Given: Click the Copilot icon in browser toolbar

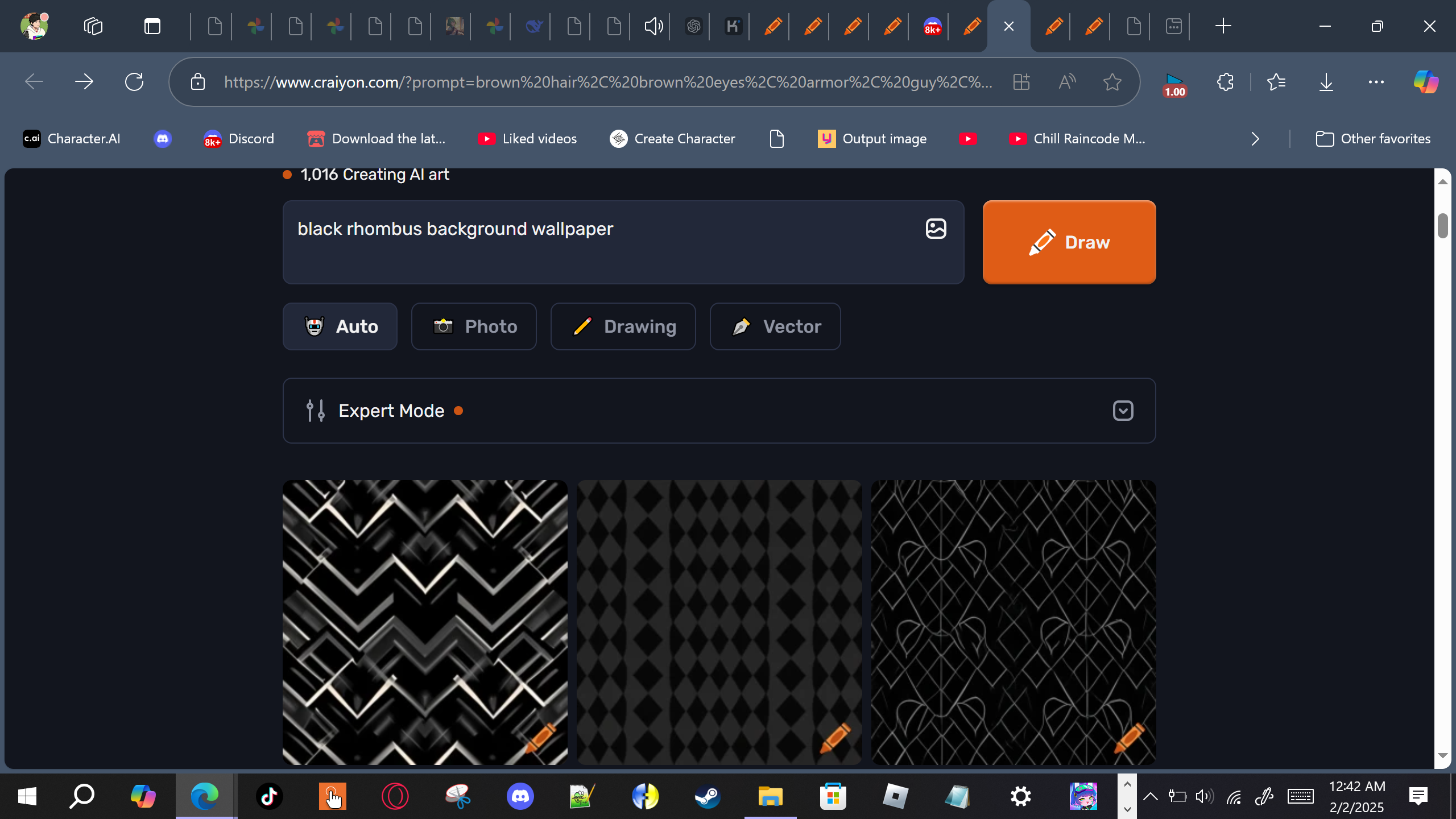Looking at the screenshot, I should 1426,82.
